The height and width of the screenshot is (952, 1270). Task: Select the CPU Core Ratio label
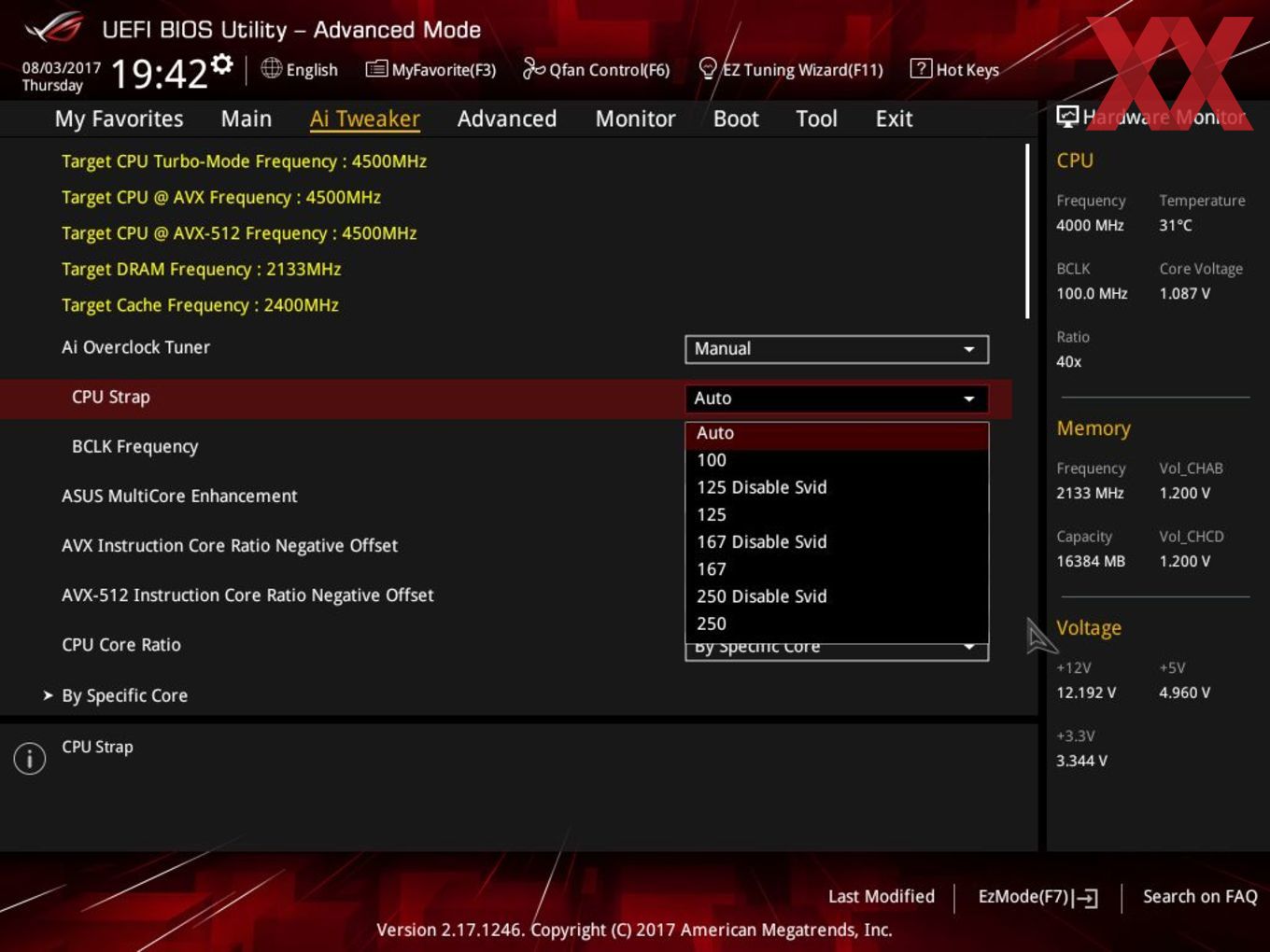(121, 645)
